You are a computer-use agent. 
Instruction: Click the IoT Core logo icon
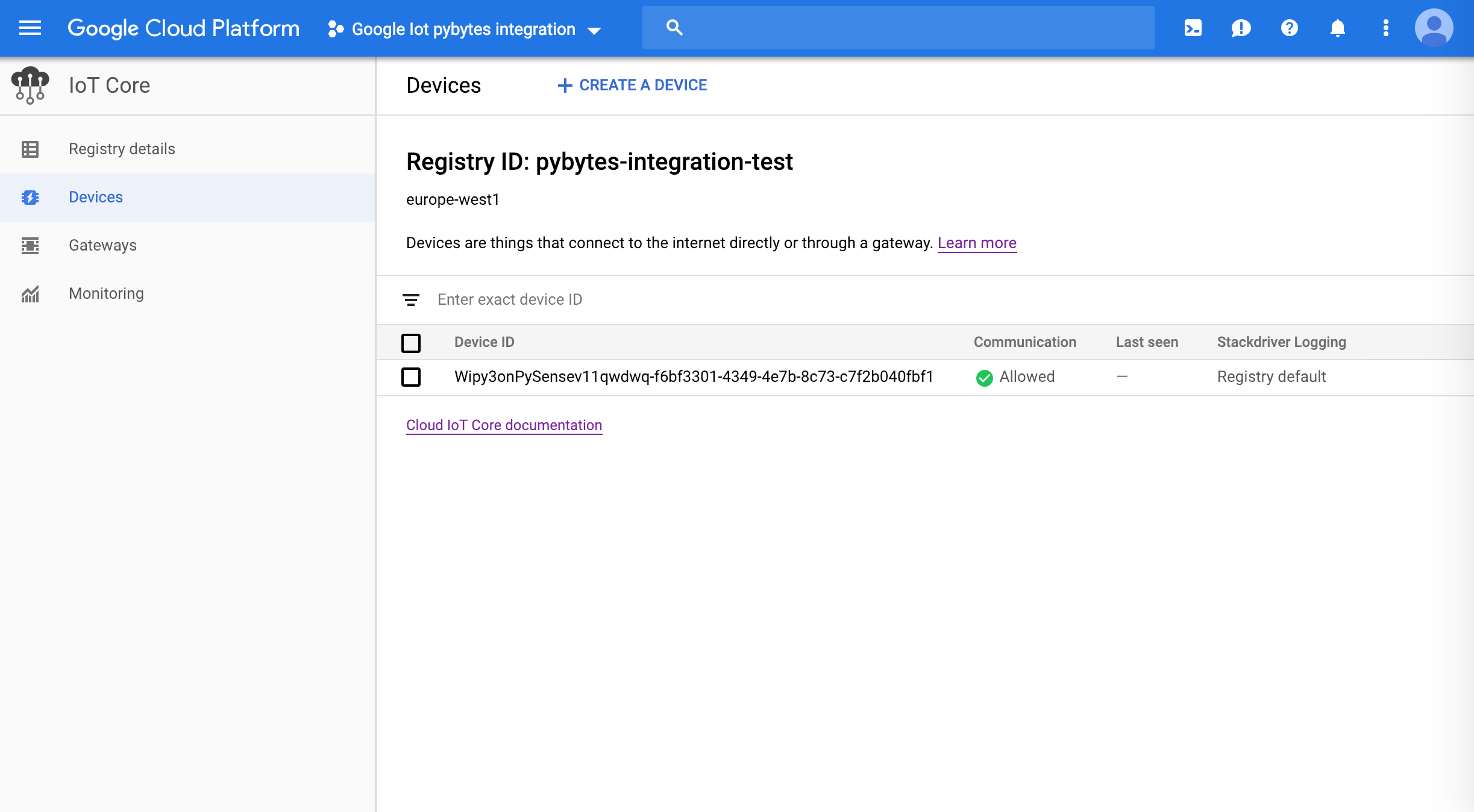(30, 85)
